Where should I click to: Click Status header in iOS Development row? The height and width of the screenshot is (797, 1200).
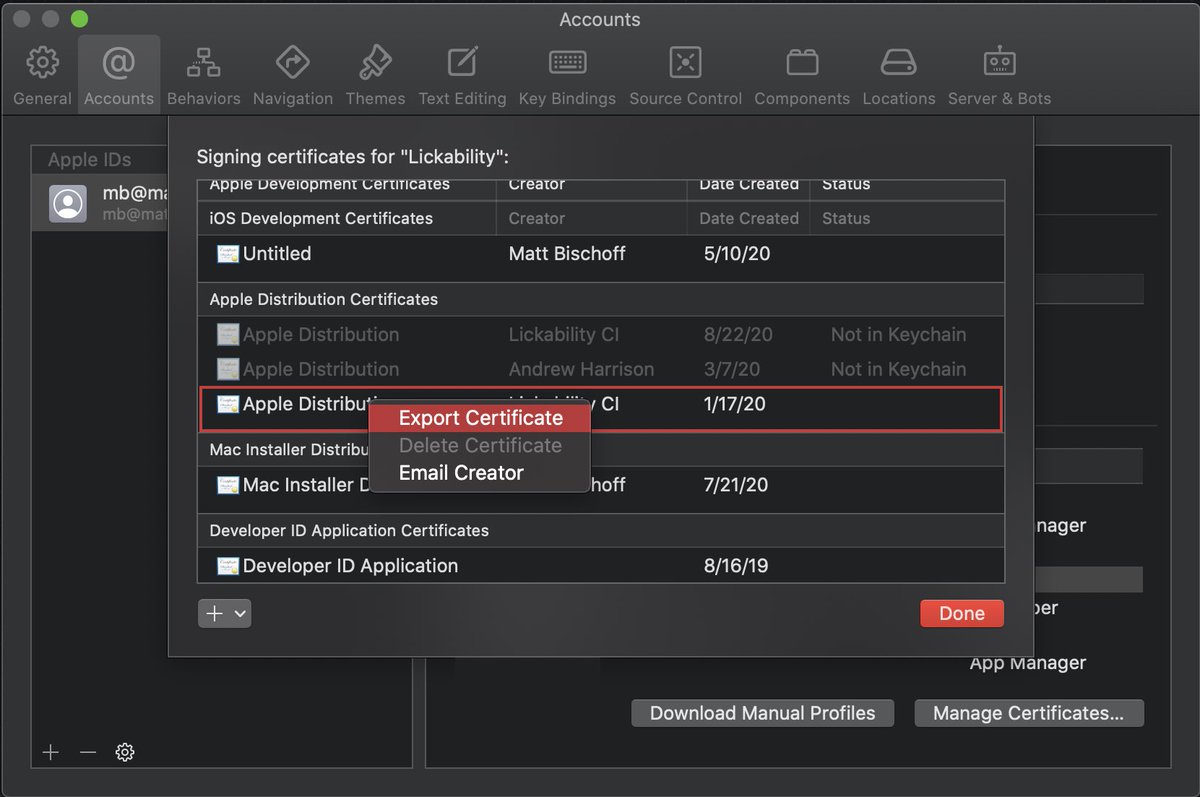pyautogui.click(x=846, y=218)
